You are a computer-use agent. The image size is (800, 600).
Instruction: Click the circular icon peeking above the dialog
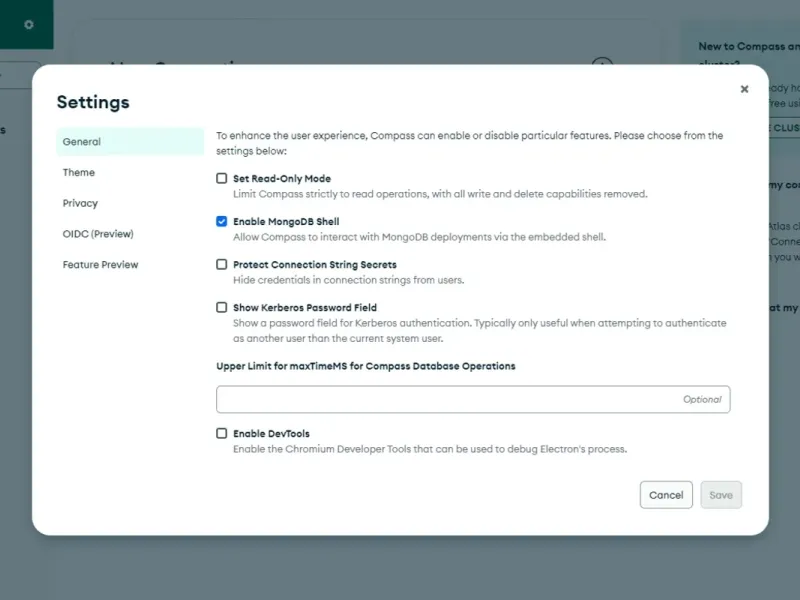click(602, 62)
